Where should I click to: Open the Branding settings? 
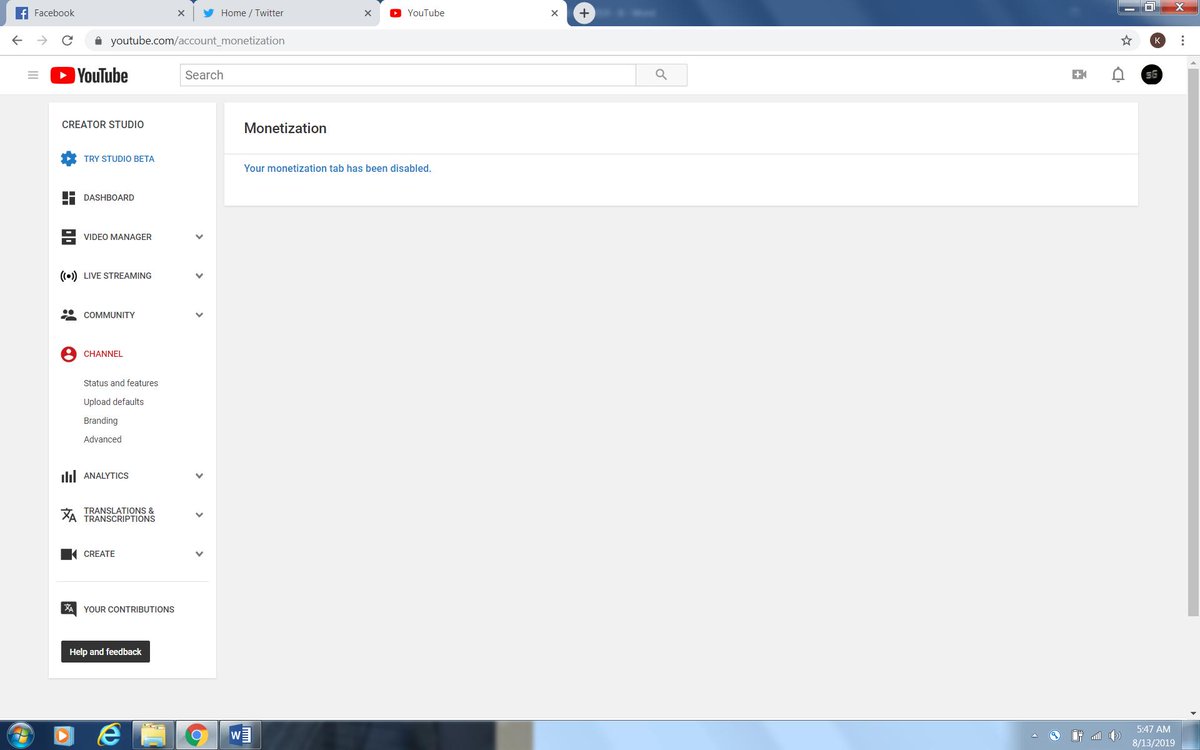(x=101, y=421)
